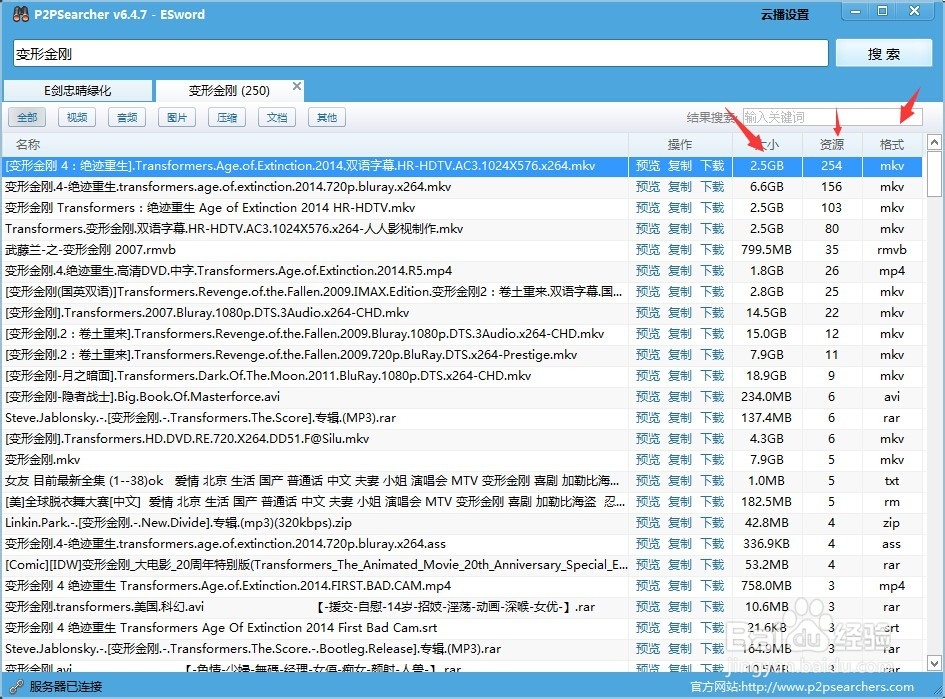Viewport: 945px width, 699px height.
Task: Download Linkin.Park New.Divide zip file
Action: click(x=712, y=523)
